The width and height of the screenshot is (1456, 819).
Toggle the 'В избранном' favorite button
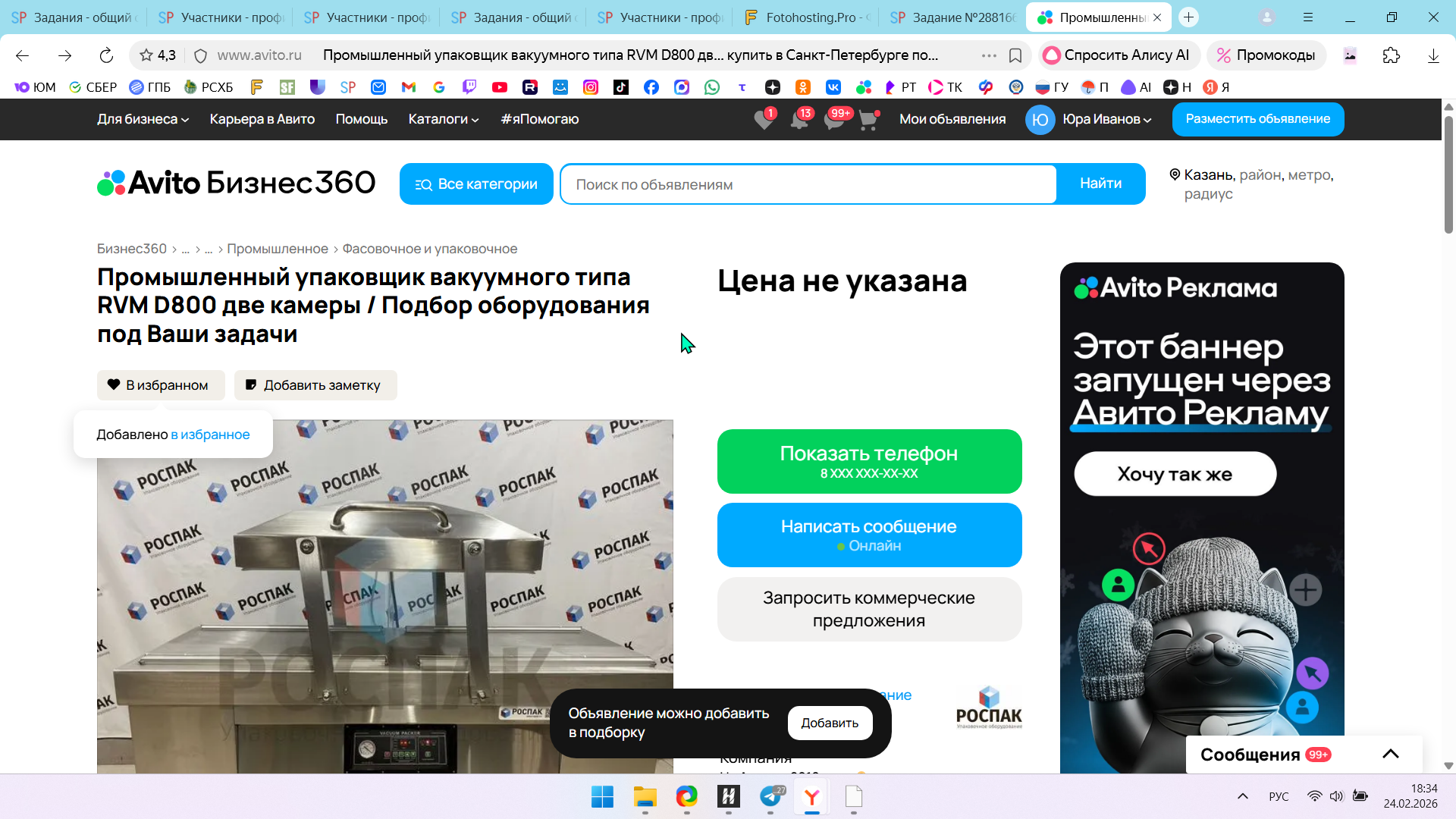(x=160, y=385)
